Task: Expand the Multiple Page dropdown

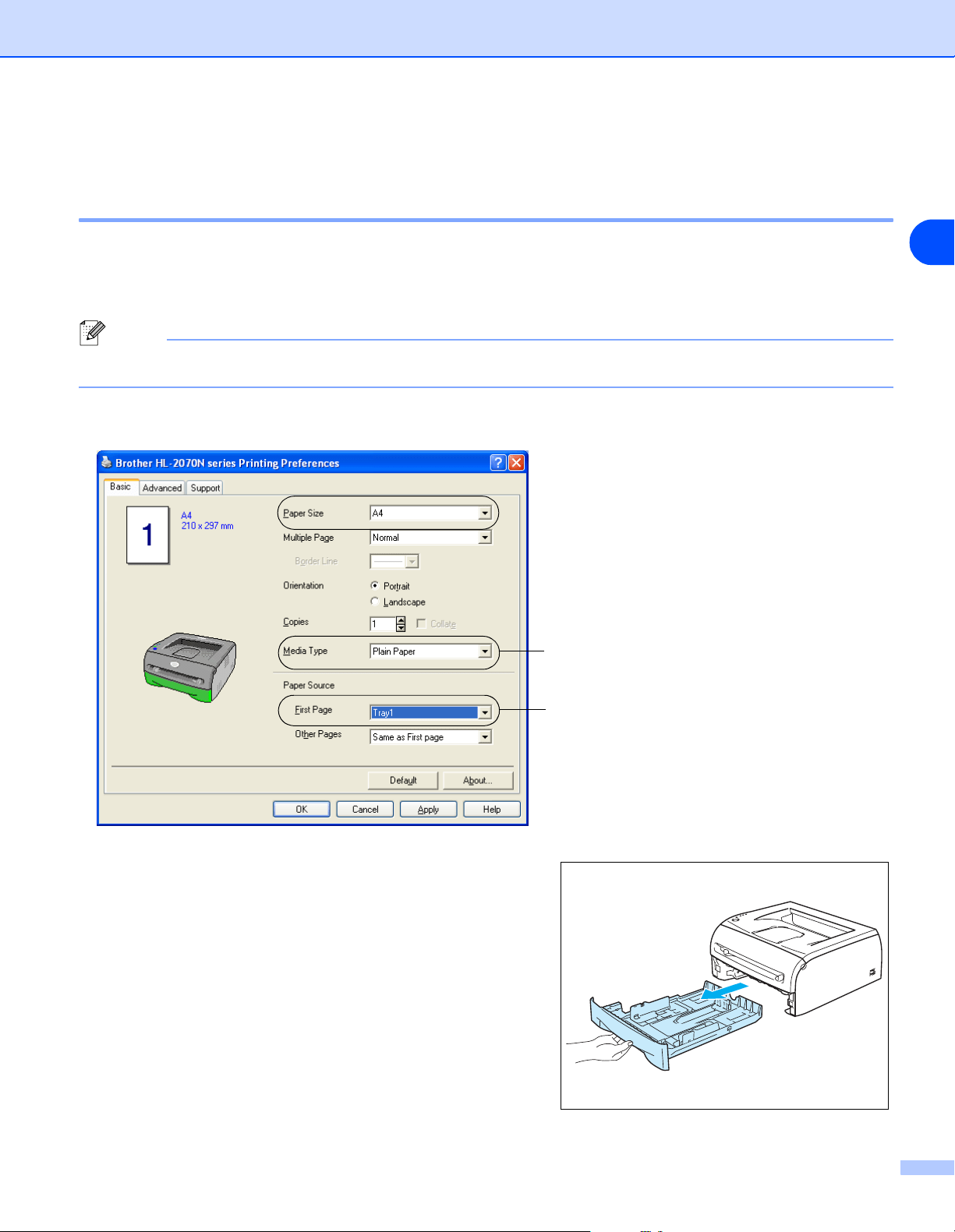Action: 485,538
